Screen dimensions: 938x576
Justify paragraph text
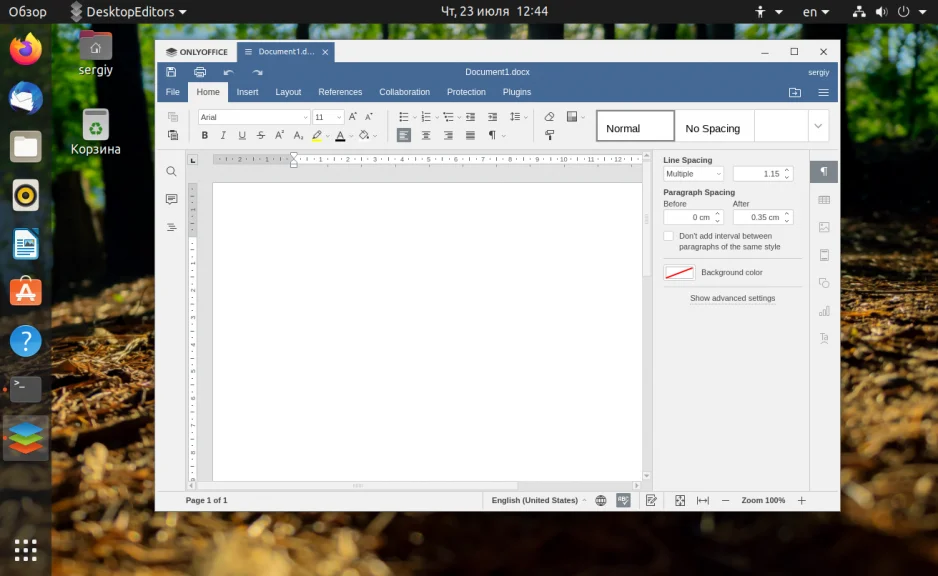(470, 135)
